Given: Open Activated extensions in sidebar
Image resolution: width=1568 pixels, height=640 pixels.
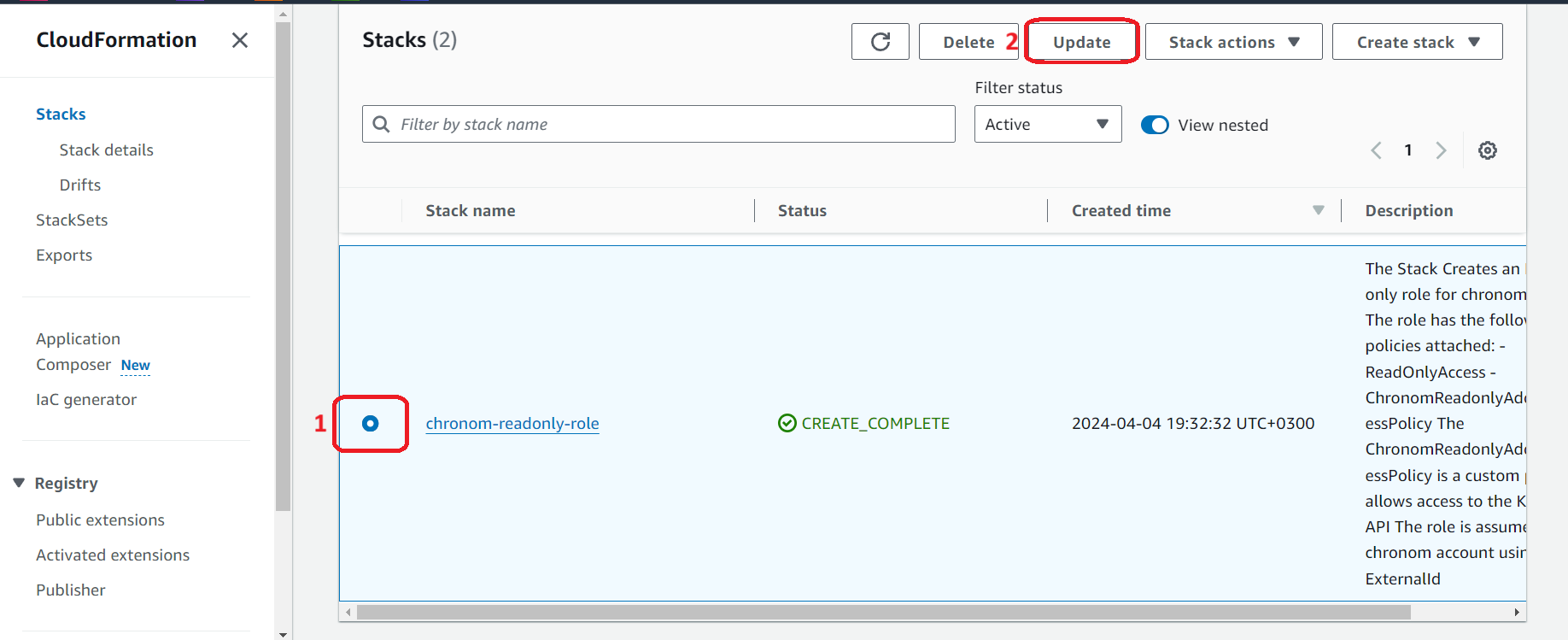Looking at the screenshot, I should click(113, 555).
